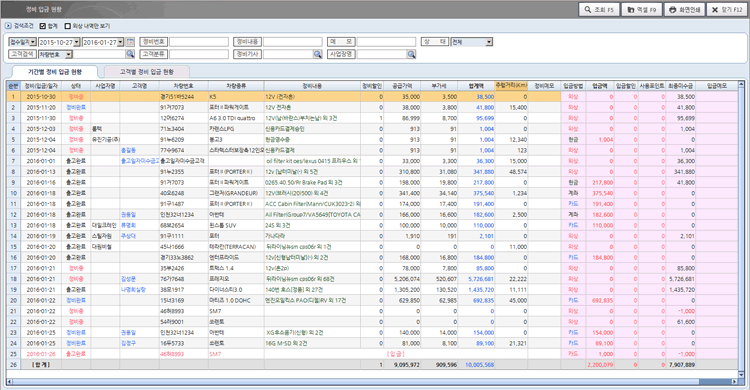The height and width of the screenshot is (390, 750).
Task: Click the vertical scrollbar down arrow
Action: (x=741, y=375)
